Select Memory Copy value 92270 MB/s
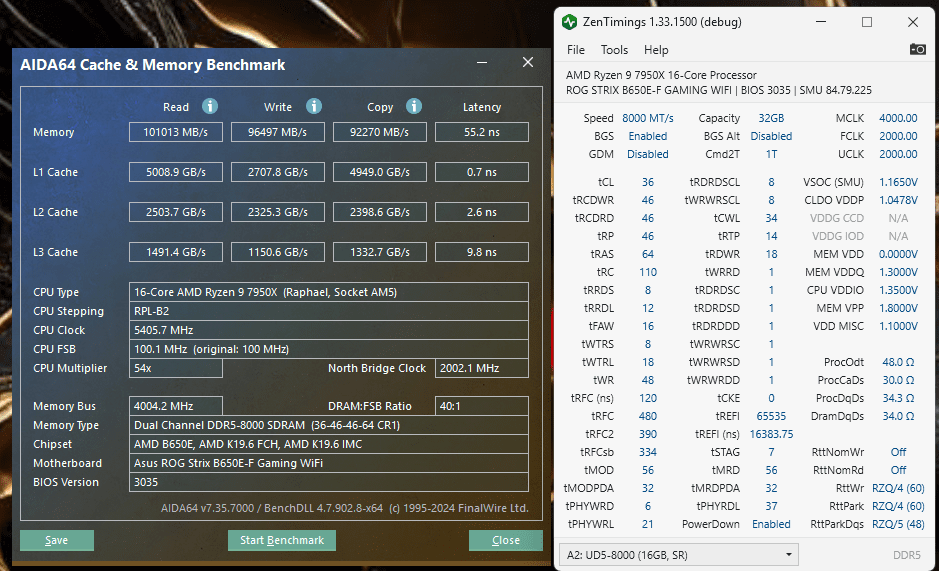Image resolution: width=939 pixels, height=571 pixels. [380, 132]
